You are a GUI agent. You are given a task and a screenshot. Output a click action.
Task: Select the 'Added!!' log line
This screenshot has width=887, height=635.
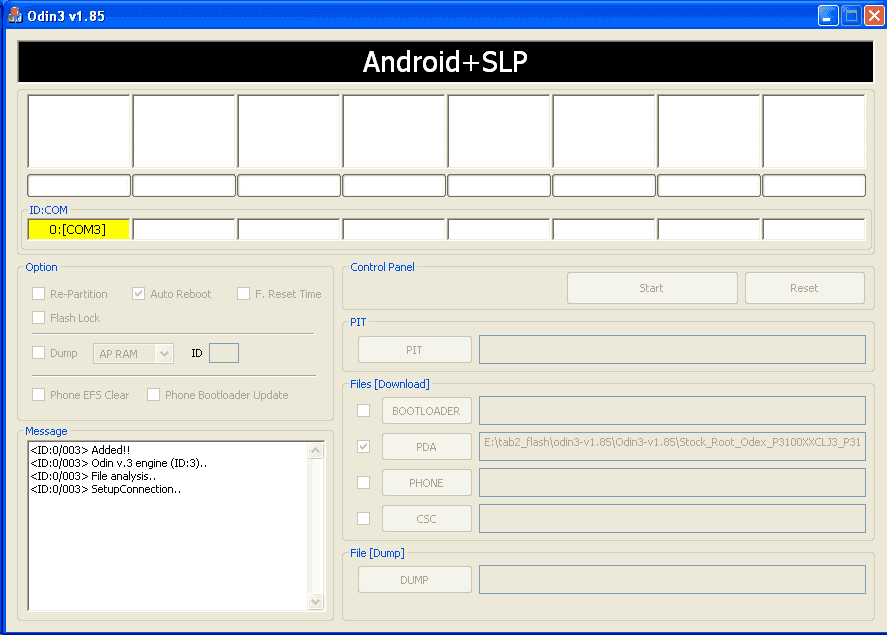click(80, 450)
